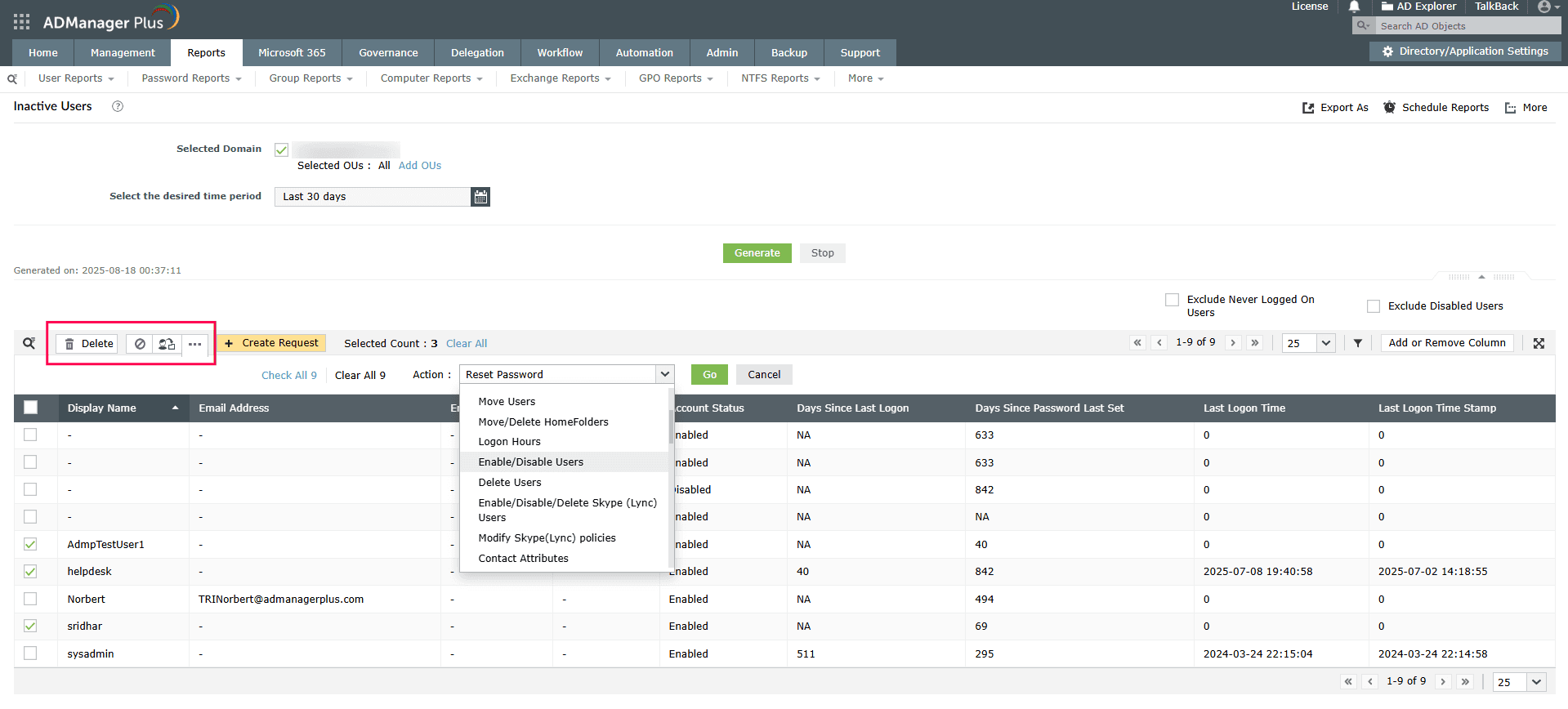Open user account avatar menu
The width and height of the screenshot is (1568, 709).
tap(1548, 7)
